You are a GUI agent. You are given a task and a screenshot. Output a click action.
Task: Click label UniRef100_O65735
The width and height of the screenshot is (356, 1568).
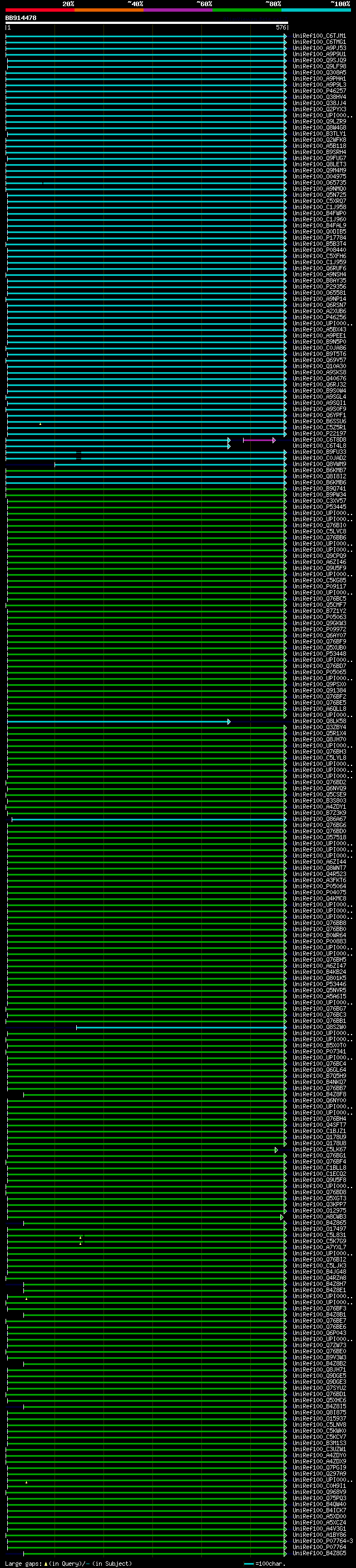tap(319, 182)
